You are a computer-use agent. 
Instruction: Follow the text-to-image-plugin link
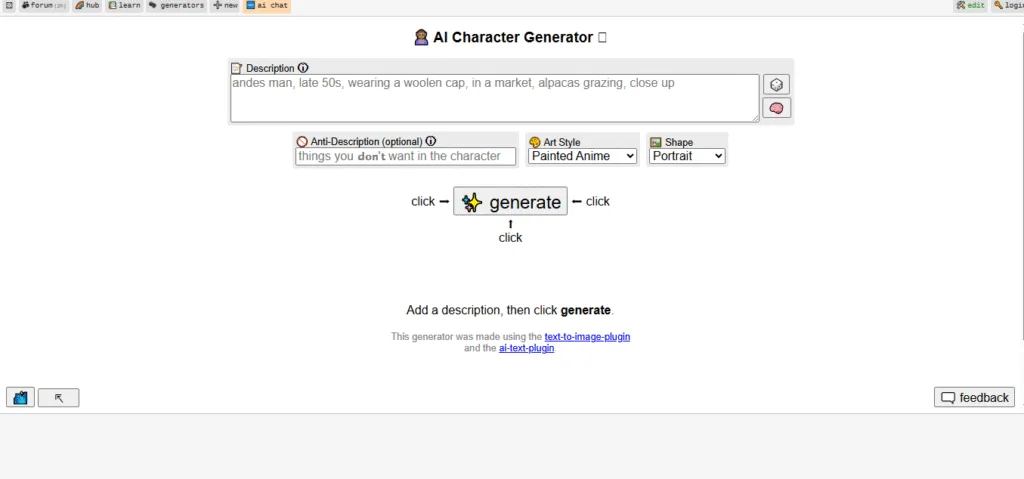[587, 337]
